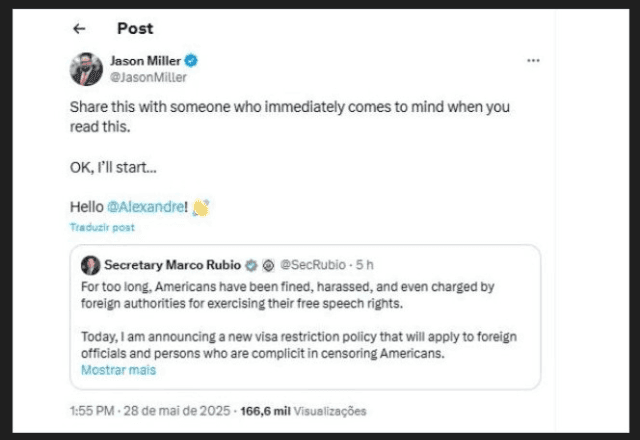
Task: Click the Post header title
Action: pos(135,29)
